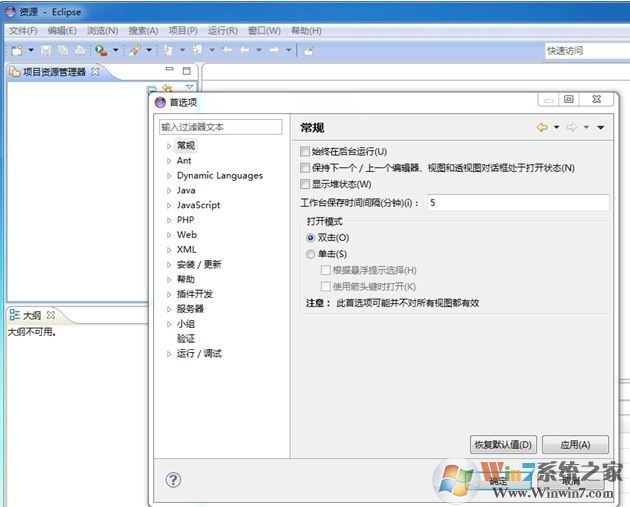Click the Previous Annotation toolbar icon
630x507 pixels.
click(x=197, y=50)
